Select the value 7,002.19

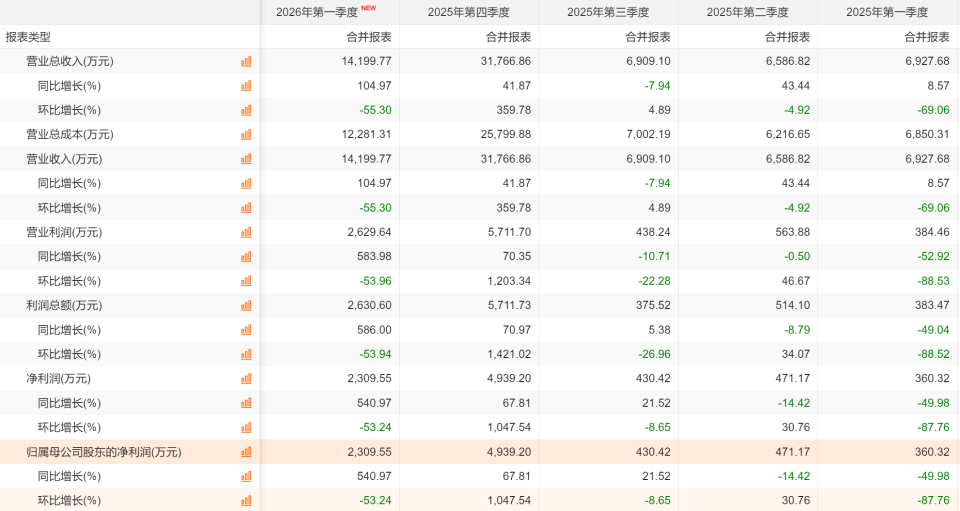(648, 135)
